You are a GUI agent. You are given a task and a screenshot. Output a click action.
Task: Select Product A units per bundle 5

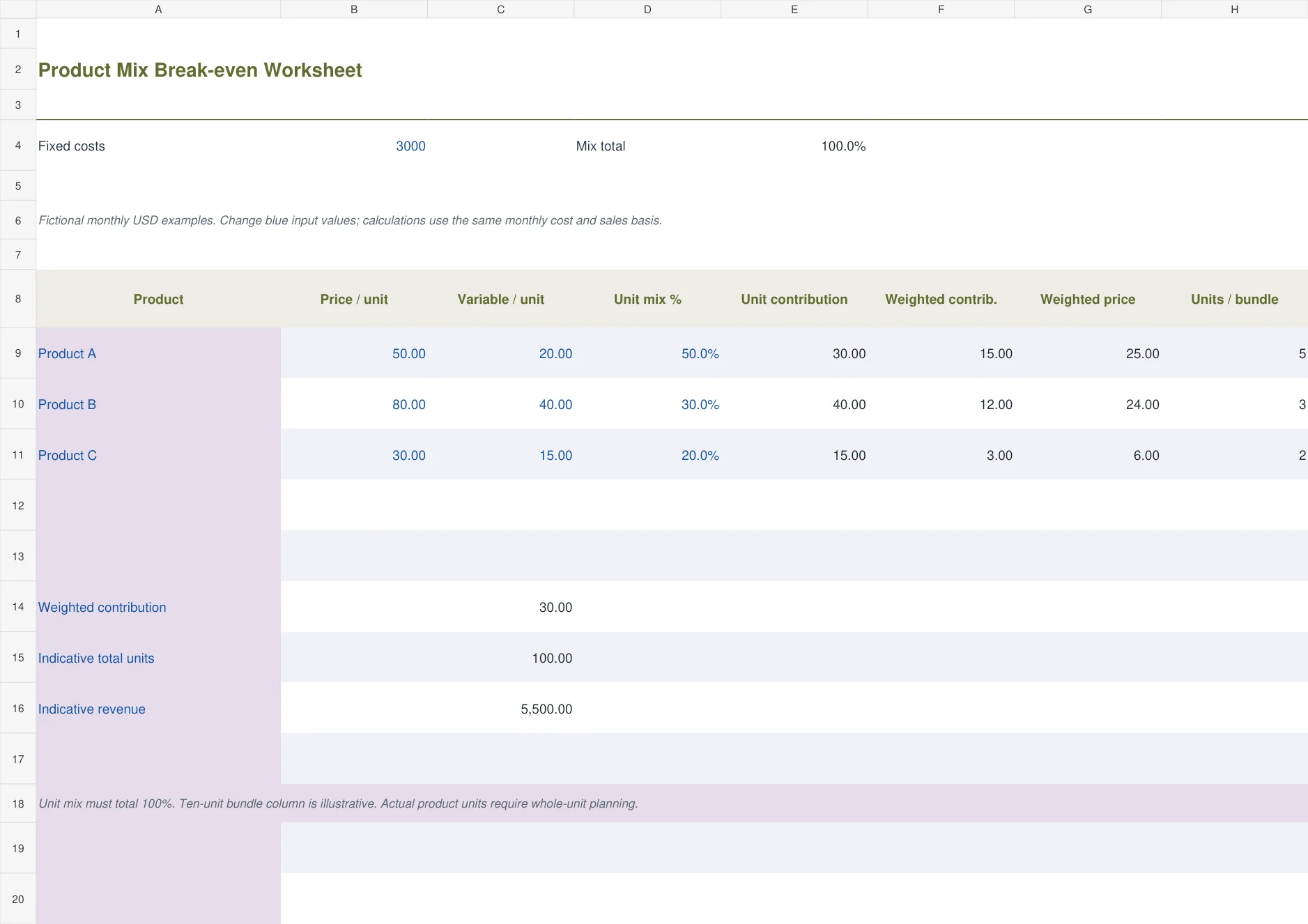1235,353
